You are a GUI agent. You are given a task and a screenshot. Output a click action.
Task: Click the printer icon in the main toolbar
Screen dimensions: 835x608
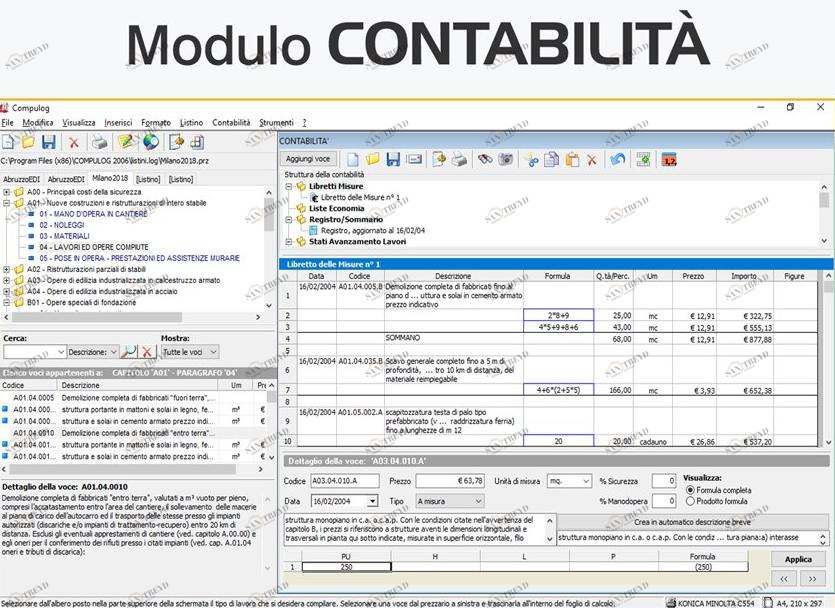[99, 142]
